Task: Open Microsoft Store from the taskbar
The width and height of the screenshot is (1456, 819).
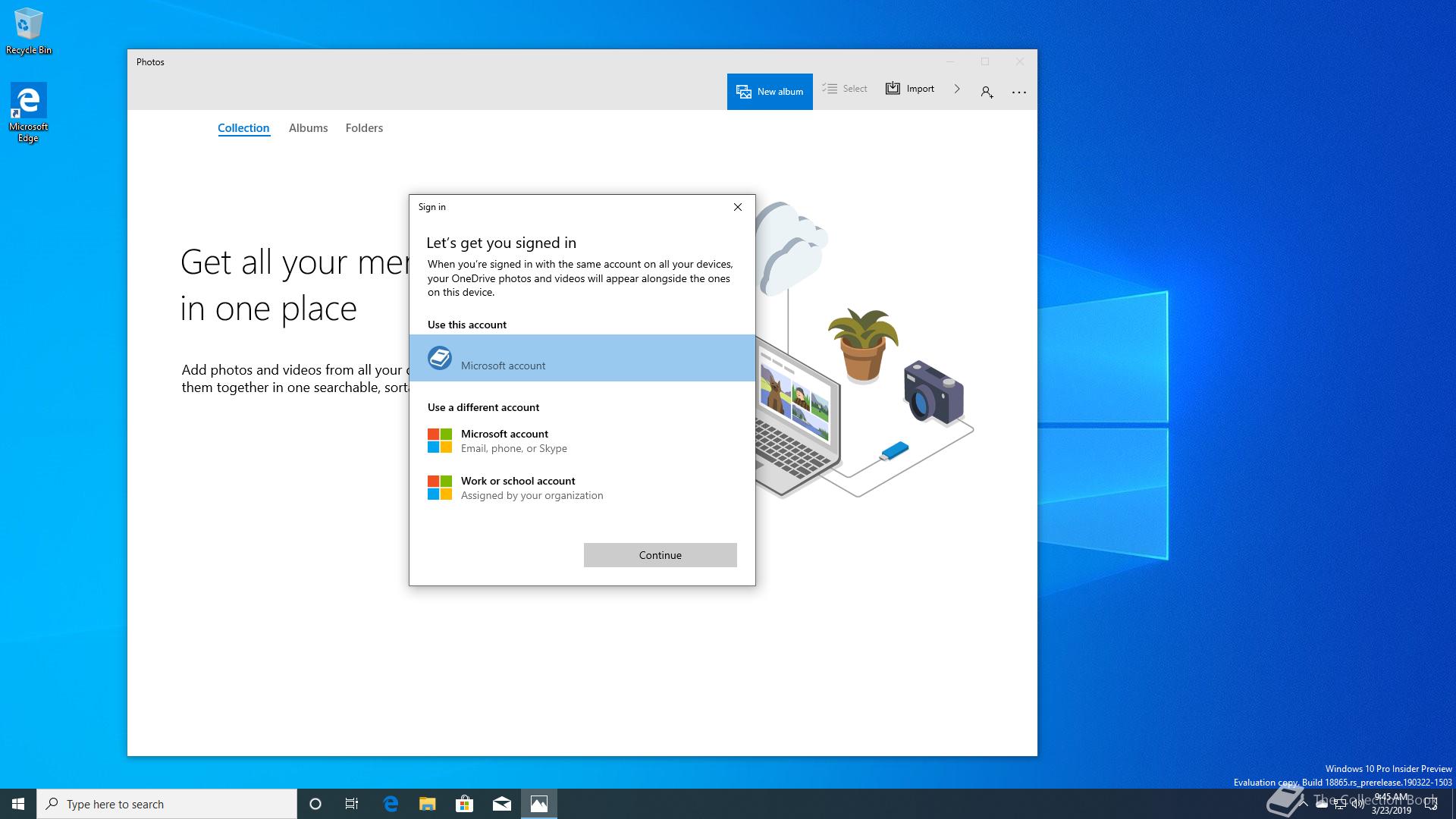Action: click(x=464, y=804)
